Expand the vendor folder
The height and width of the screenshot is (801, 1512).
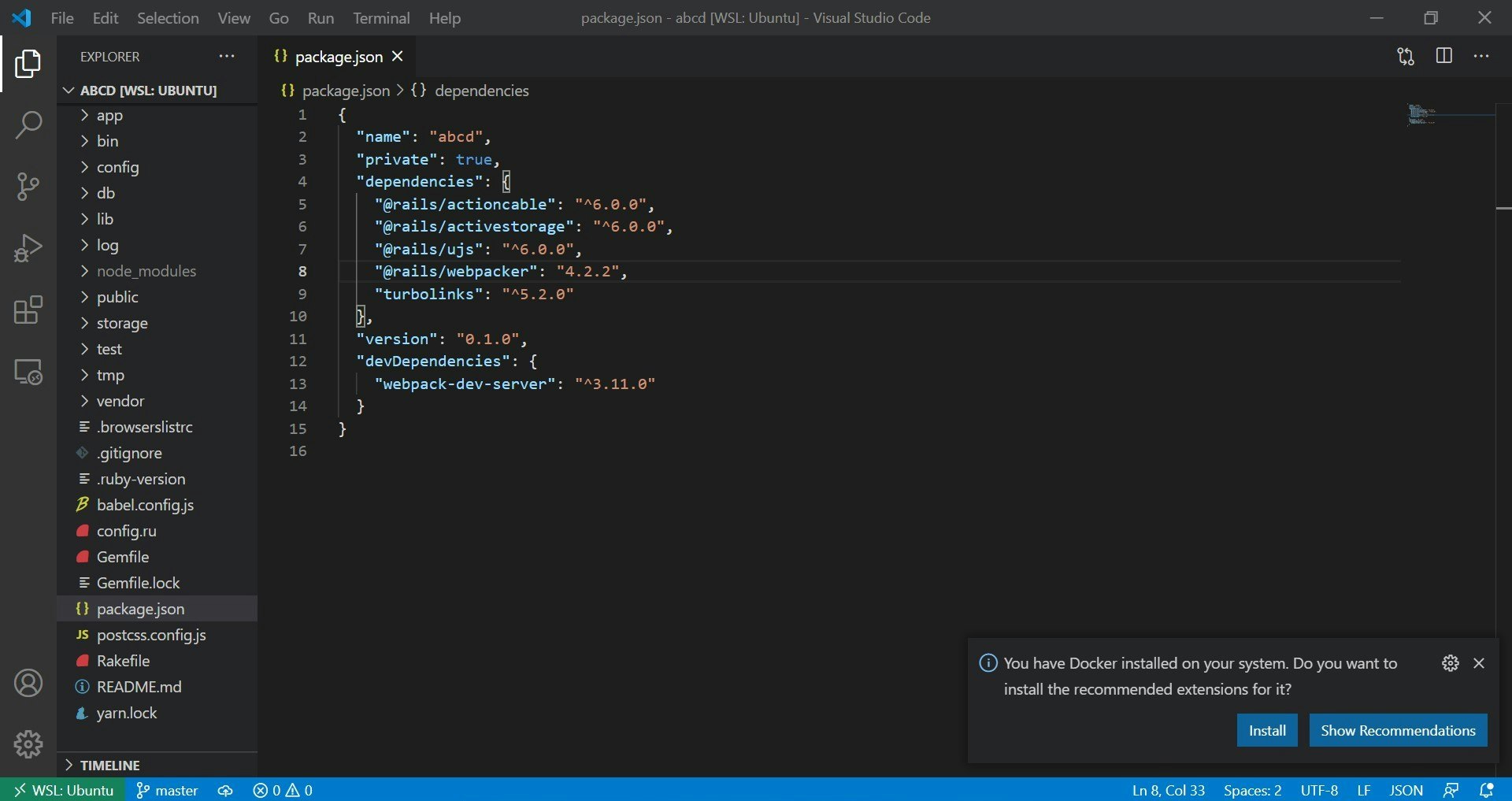pyautogui.click(x=157, y=401)
